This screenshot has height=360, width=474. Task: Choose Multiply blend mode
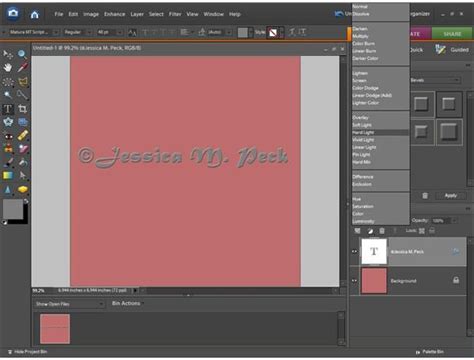click(x=381, y=36)
